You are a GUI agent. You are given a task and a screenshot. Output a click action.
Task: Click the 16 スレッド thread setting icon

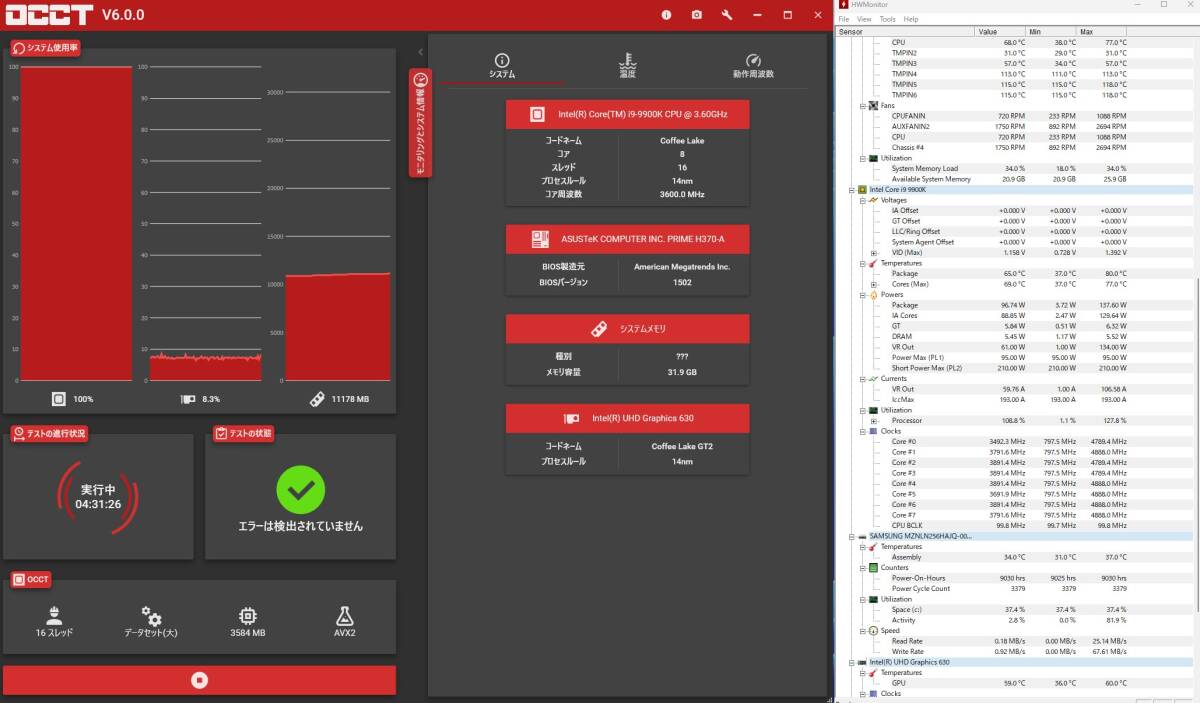click(x=54, y=616)
